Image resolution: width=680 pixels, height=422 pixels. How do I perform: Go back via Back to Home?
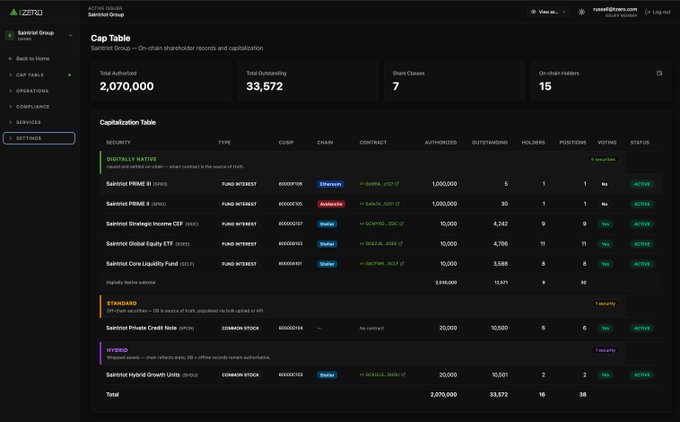(x=29, y=59)
